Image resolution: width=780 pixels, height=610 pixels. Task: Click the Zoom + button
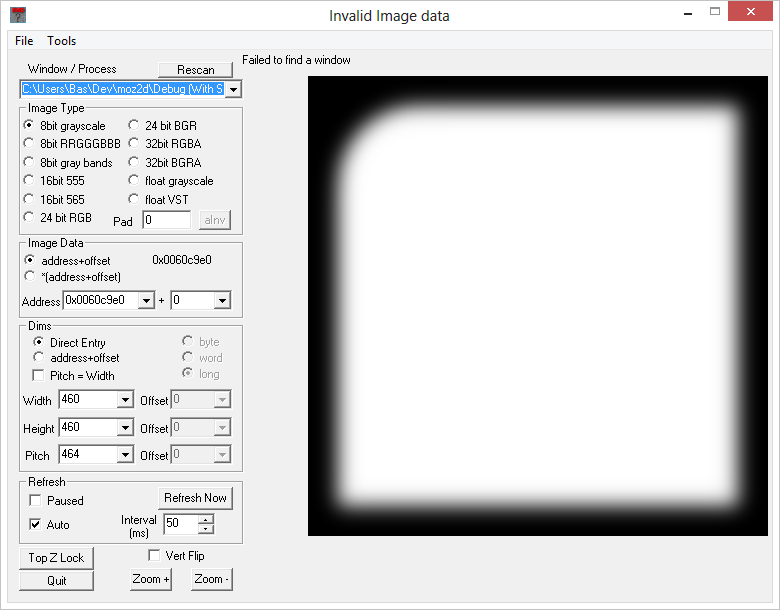coord(151,579)
